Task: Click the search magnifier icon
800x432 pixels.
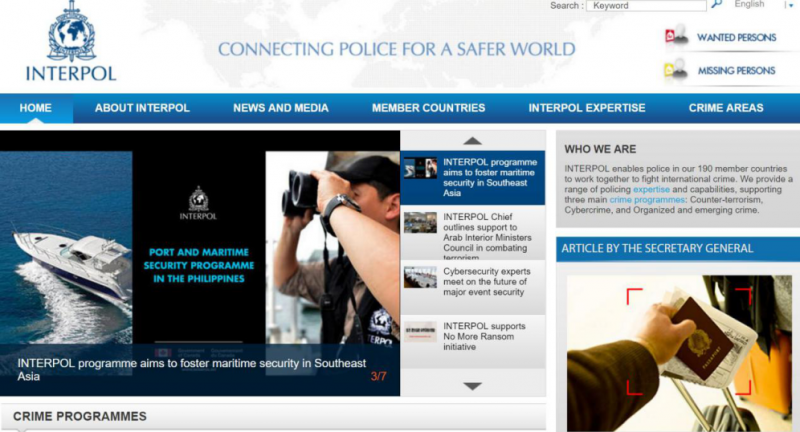Action: pyautogui.click(x=716, y=5)
